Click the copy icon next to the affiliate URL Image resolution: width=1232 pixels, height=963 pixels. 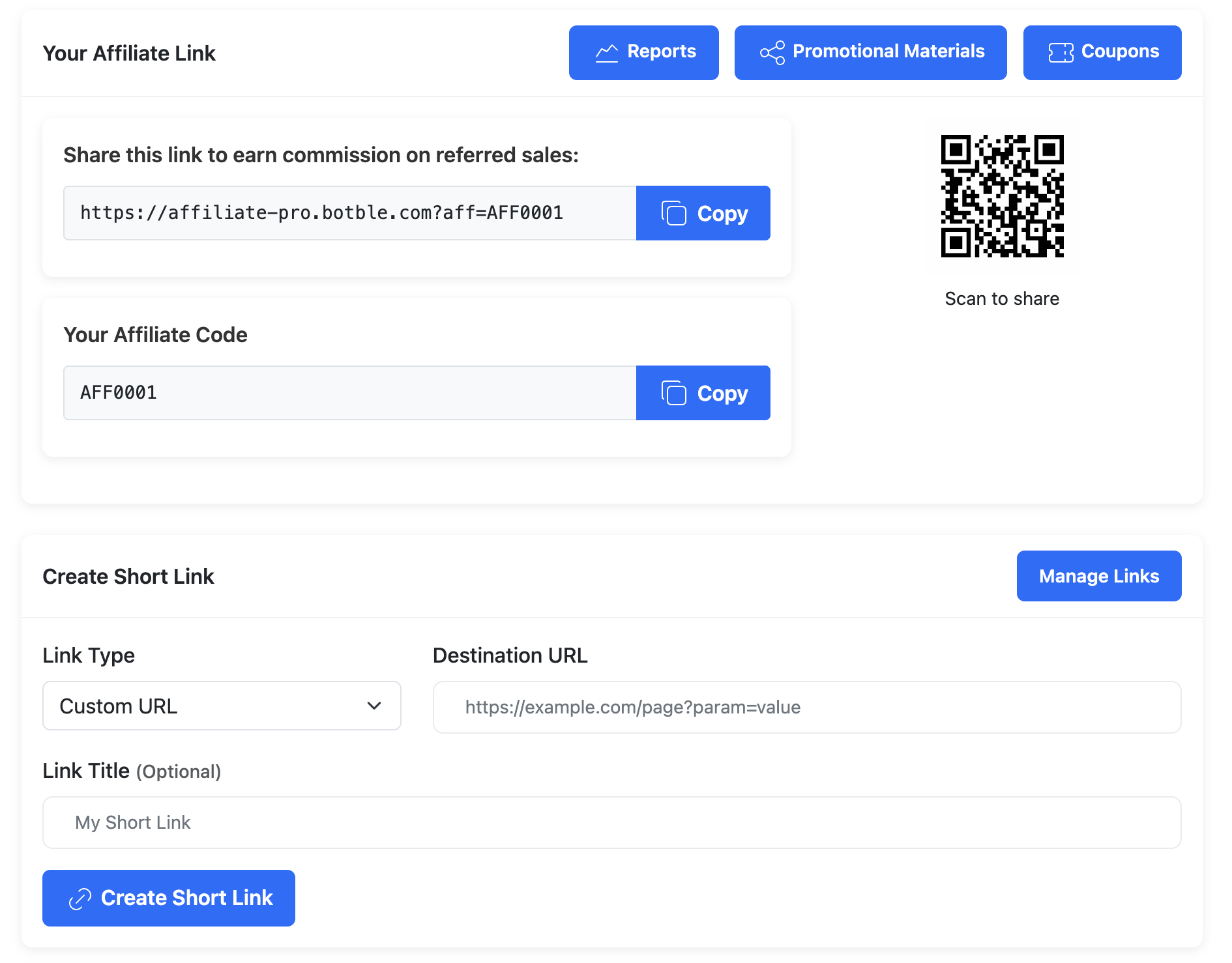point(674,214)
